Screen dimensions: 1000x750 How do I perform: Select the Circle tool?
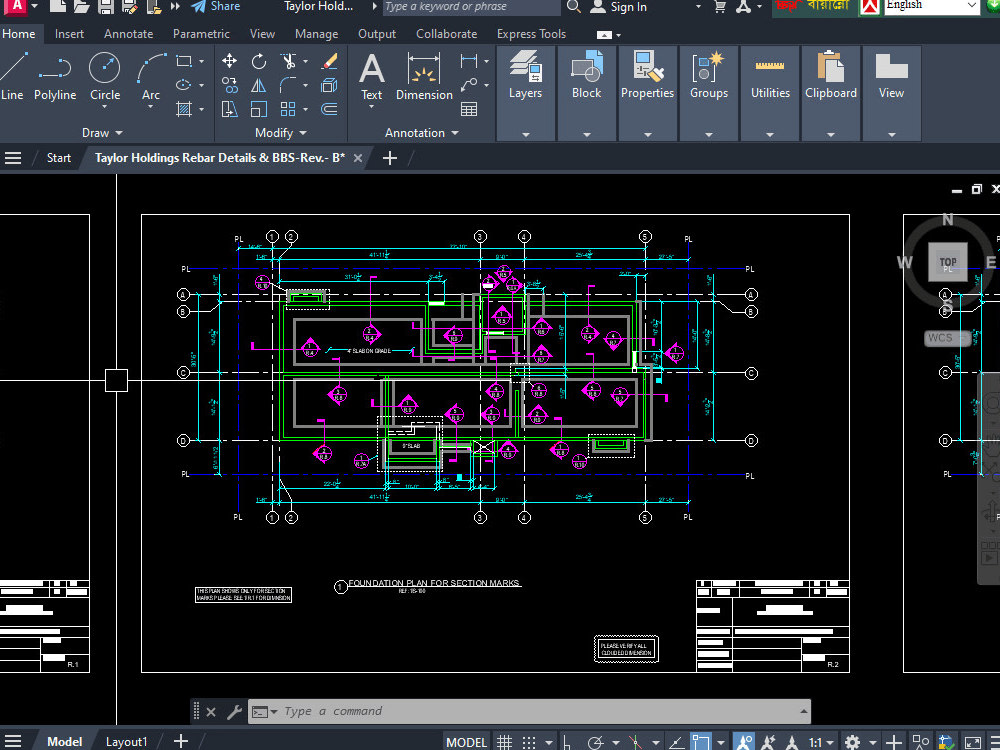104,70
